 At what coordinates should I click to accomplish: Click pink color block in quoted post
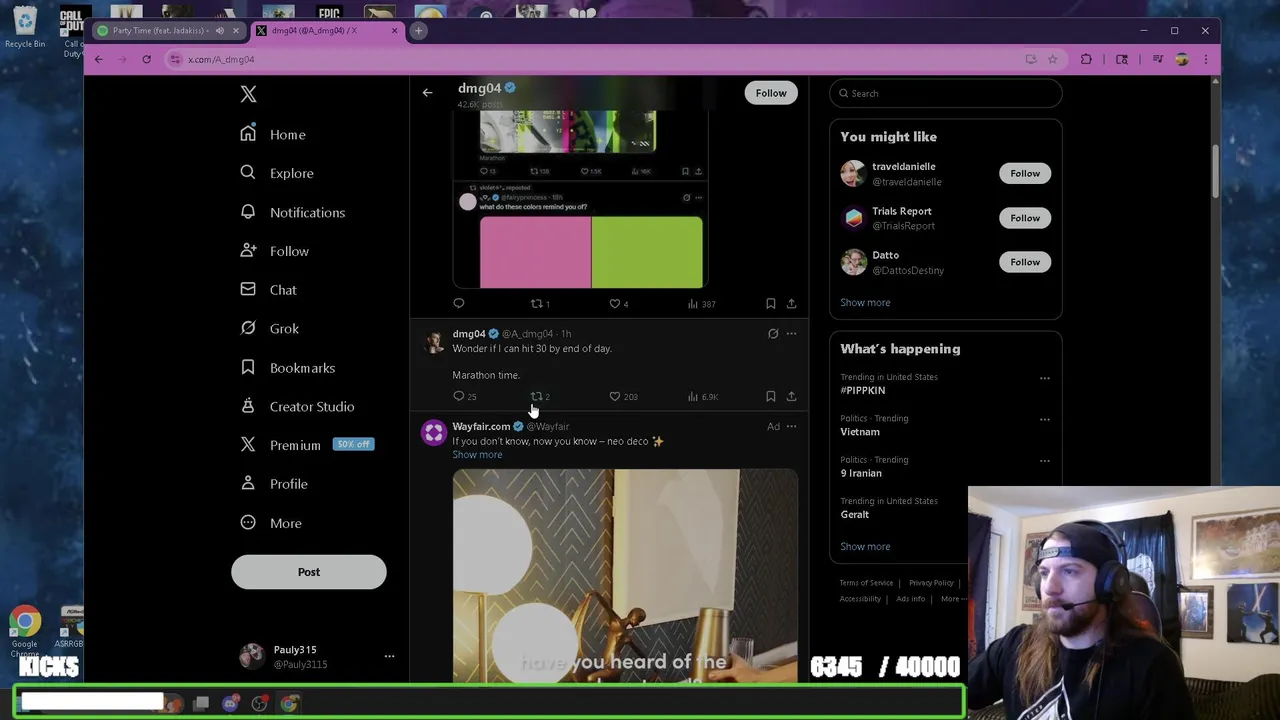(x=535, y=252)
